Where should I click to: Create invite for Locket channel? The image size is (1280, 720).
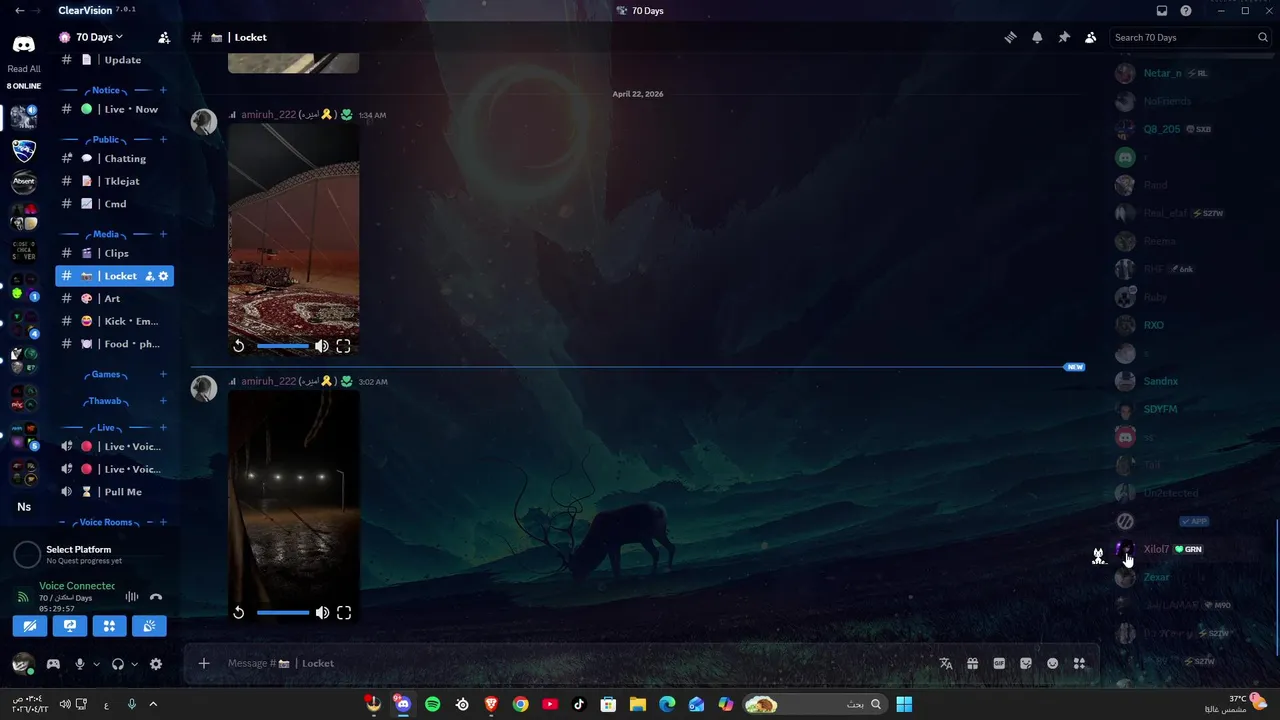[150, 276]
